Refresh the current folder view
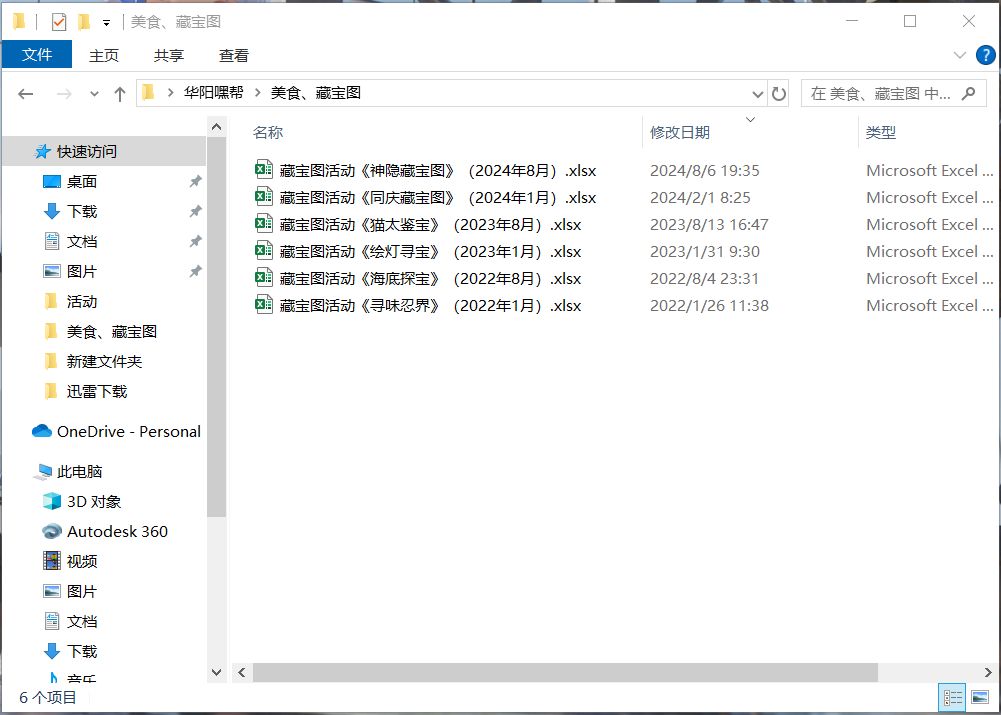 (x=778, y=94)
